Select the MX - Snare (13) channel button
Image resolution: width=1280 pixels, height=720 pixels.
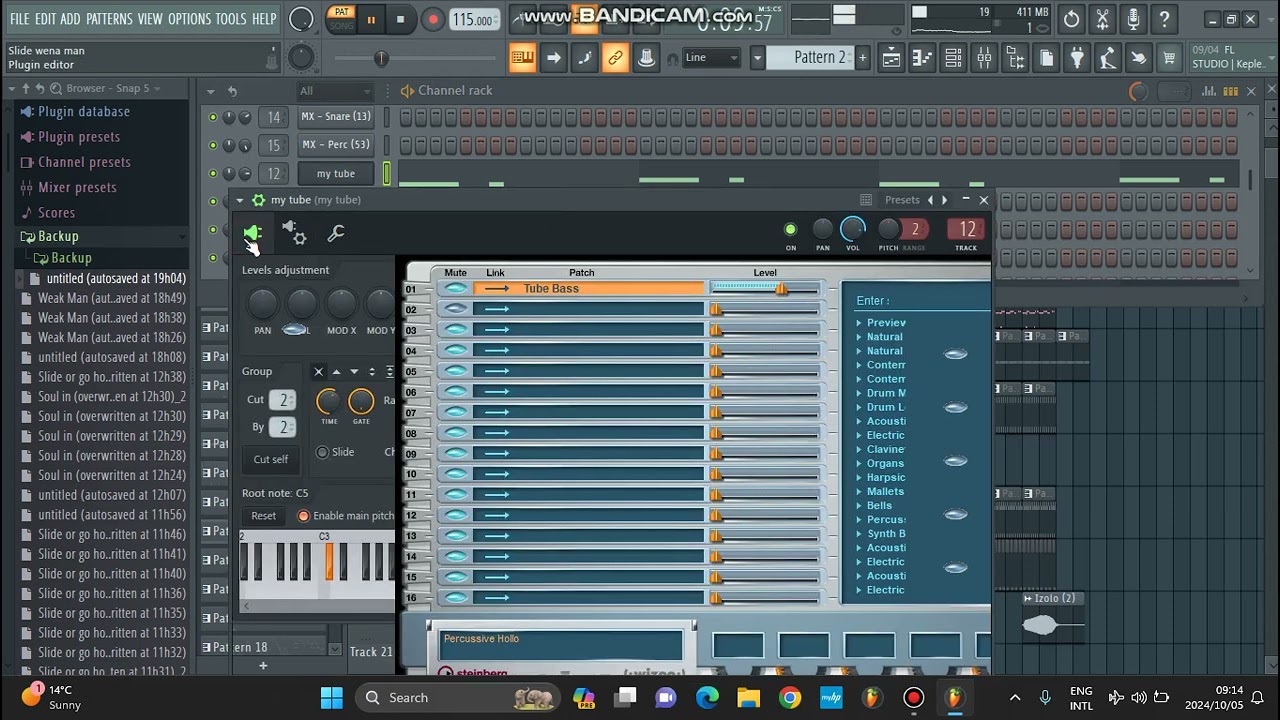(336, 117)
